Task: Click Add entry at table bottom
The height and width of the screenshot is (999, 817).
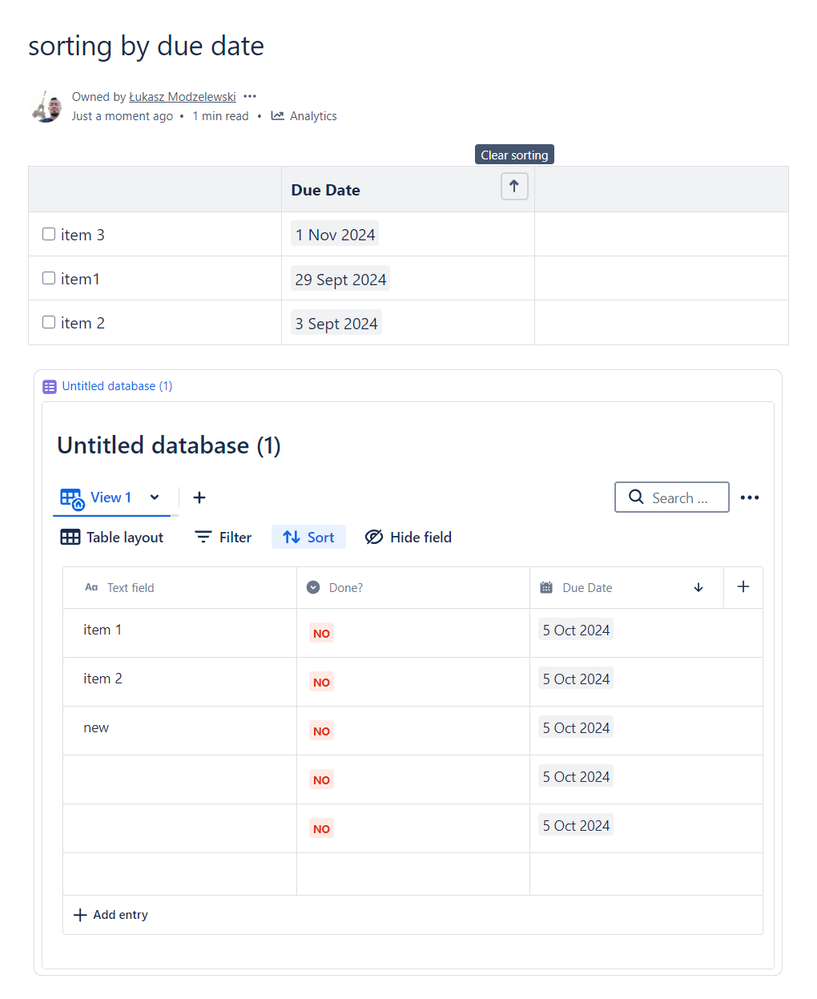Action: (x=111, y=915)
